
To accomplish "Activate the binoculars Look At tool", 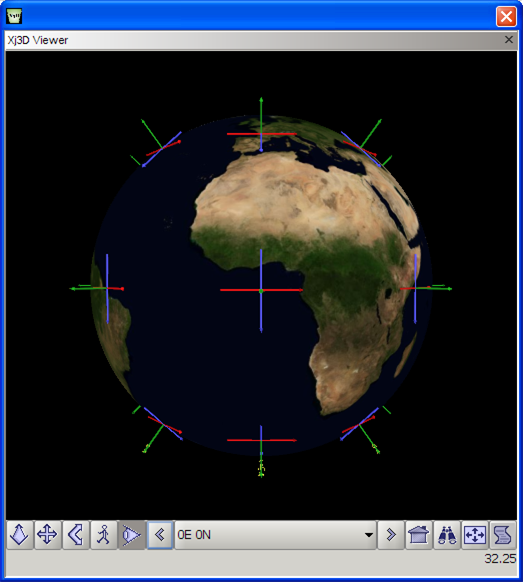I will [x=447, y=535].
